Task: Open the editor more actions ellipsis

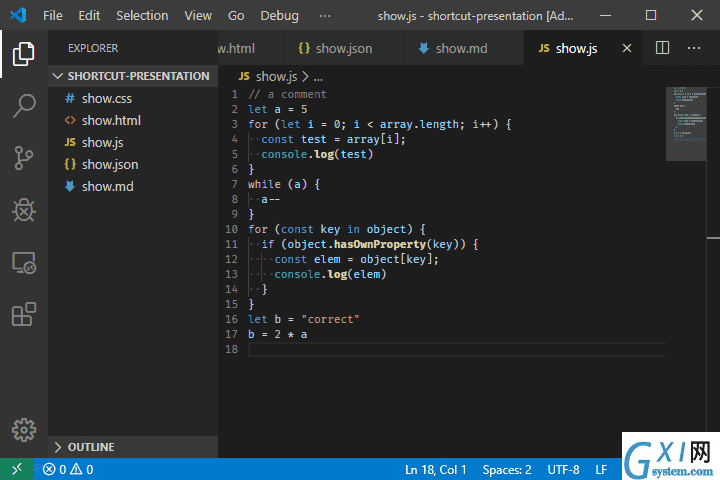Action: tap(693, 48)
